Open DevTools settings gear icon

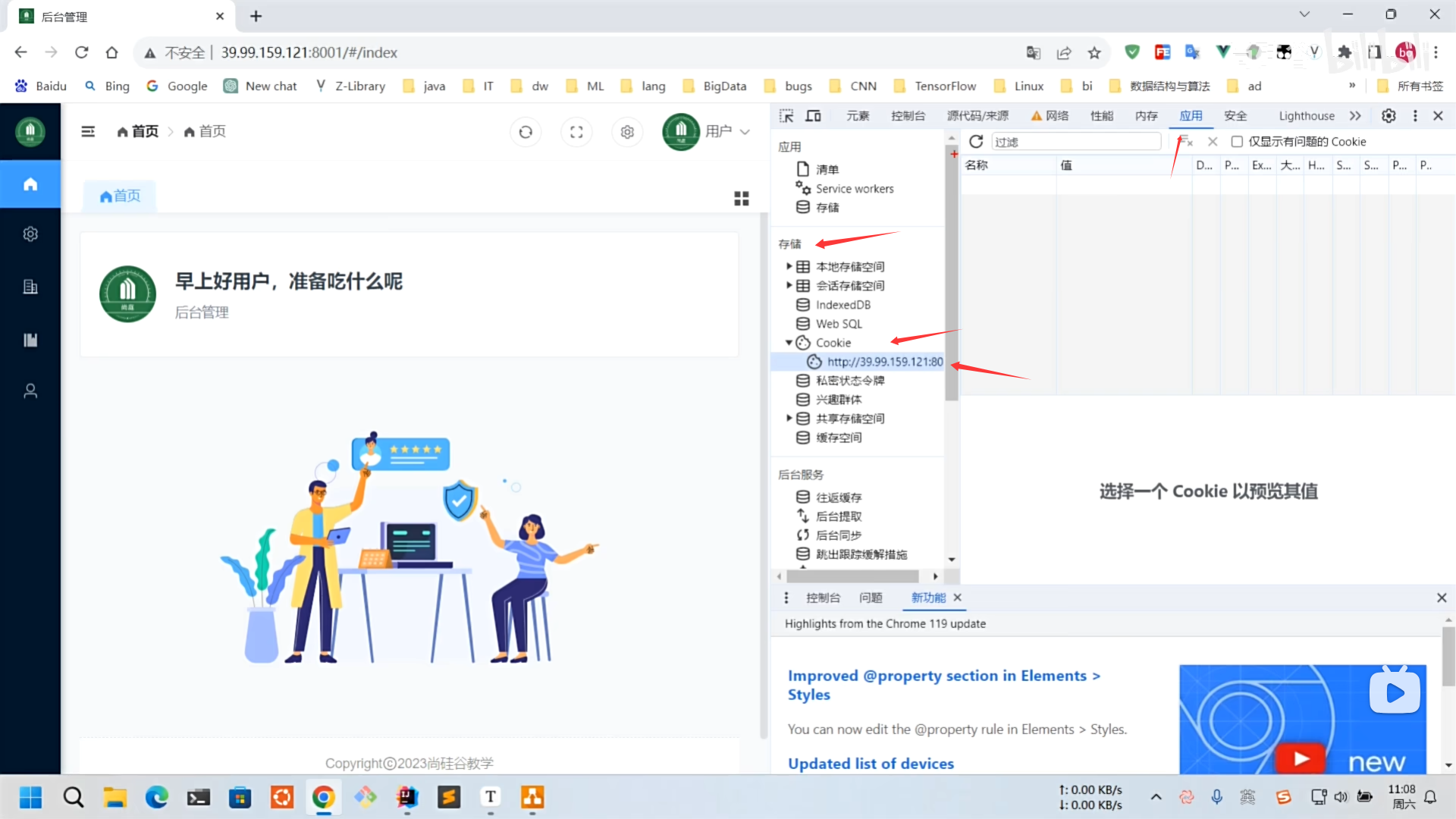1389,116
